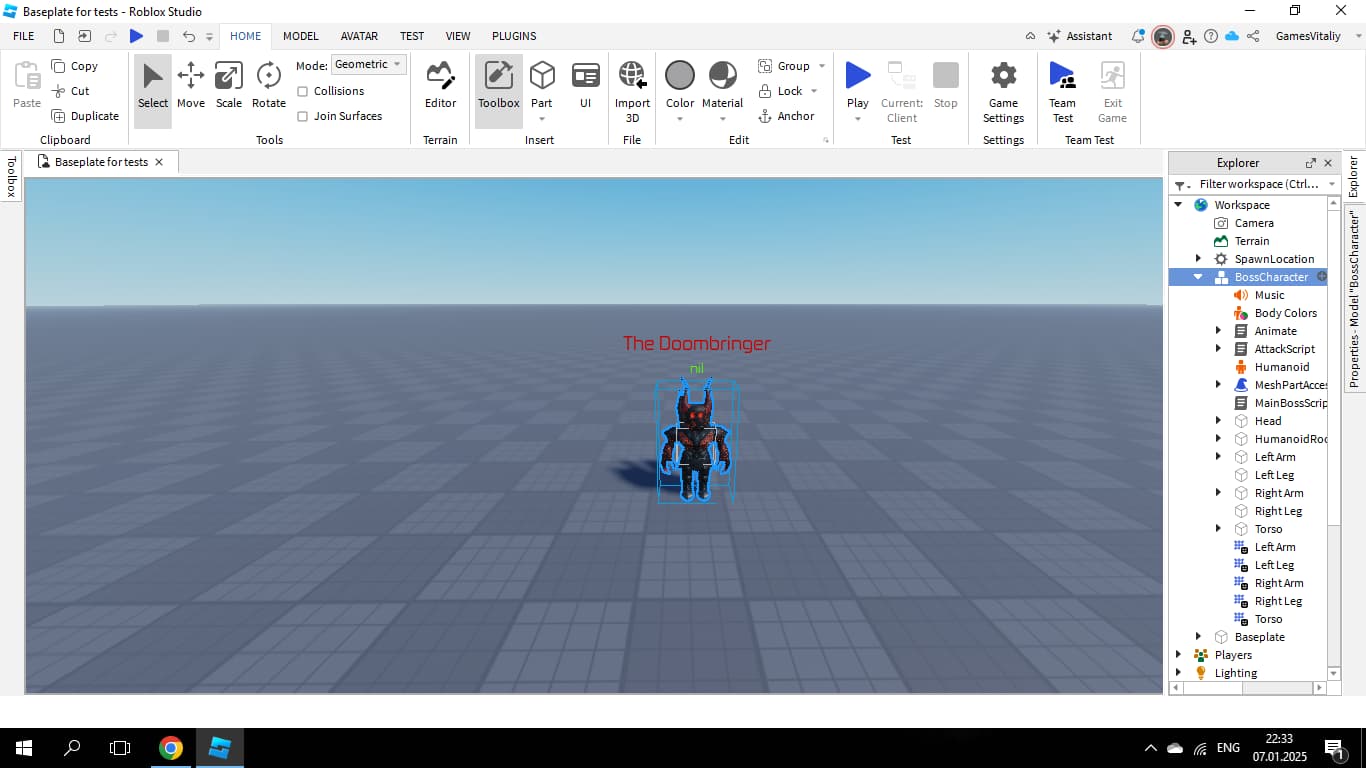Activate the Scale tool
The width and height of the screenshot is (1366, 768).
[x=229, y=85]
